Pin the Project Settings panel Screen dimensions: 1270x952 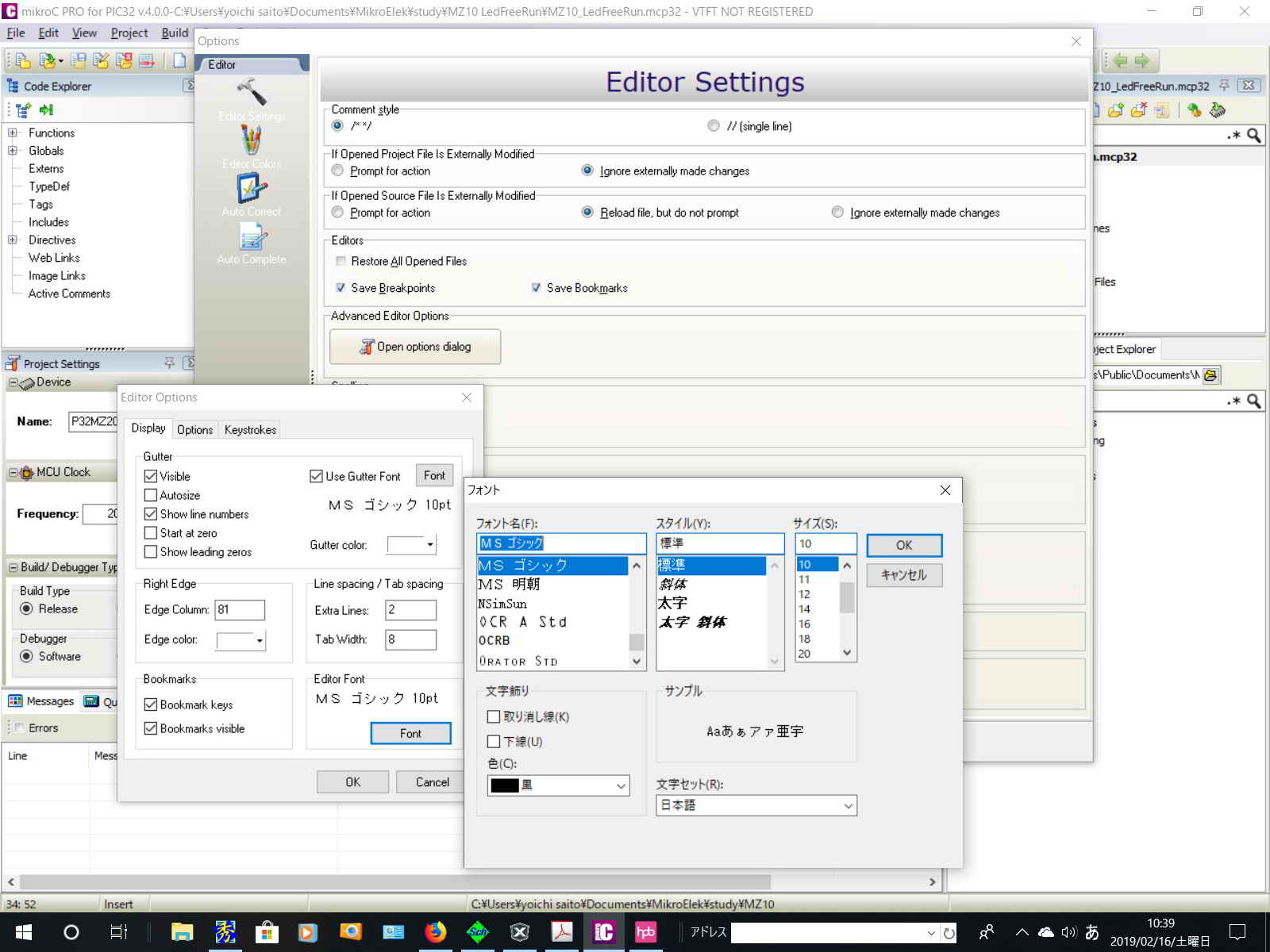[x=169, y=363]
